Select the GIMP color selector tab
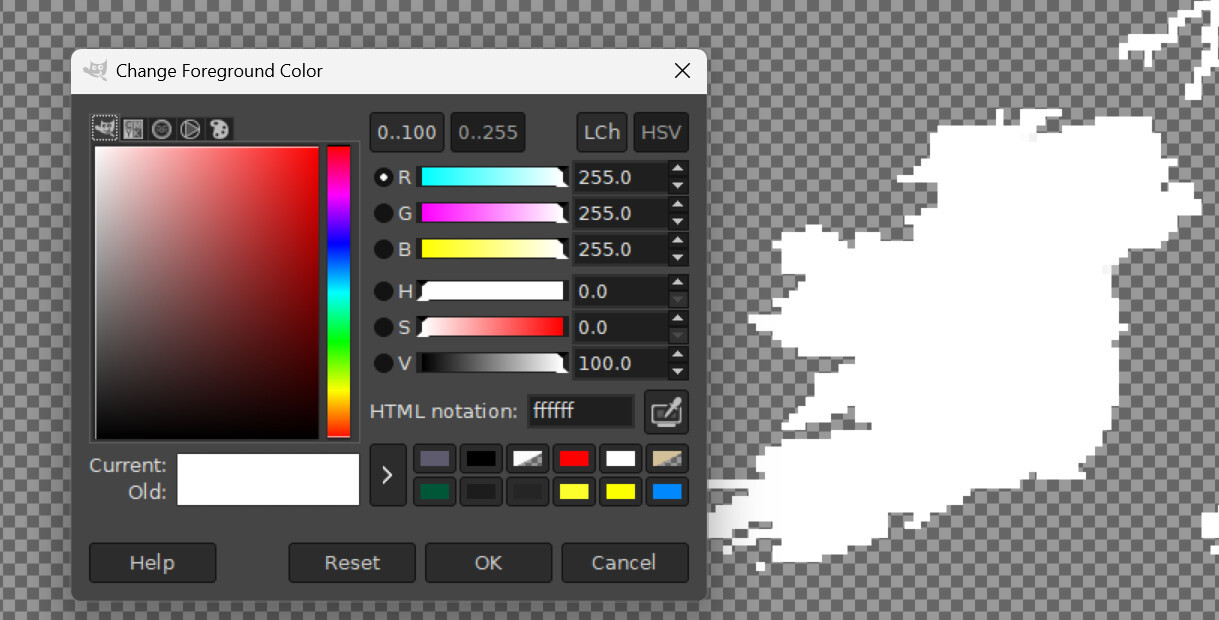Viewport: 1219px width, 620px height. pyautogui.click(x=105, y=129)
